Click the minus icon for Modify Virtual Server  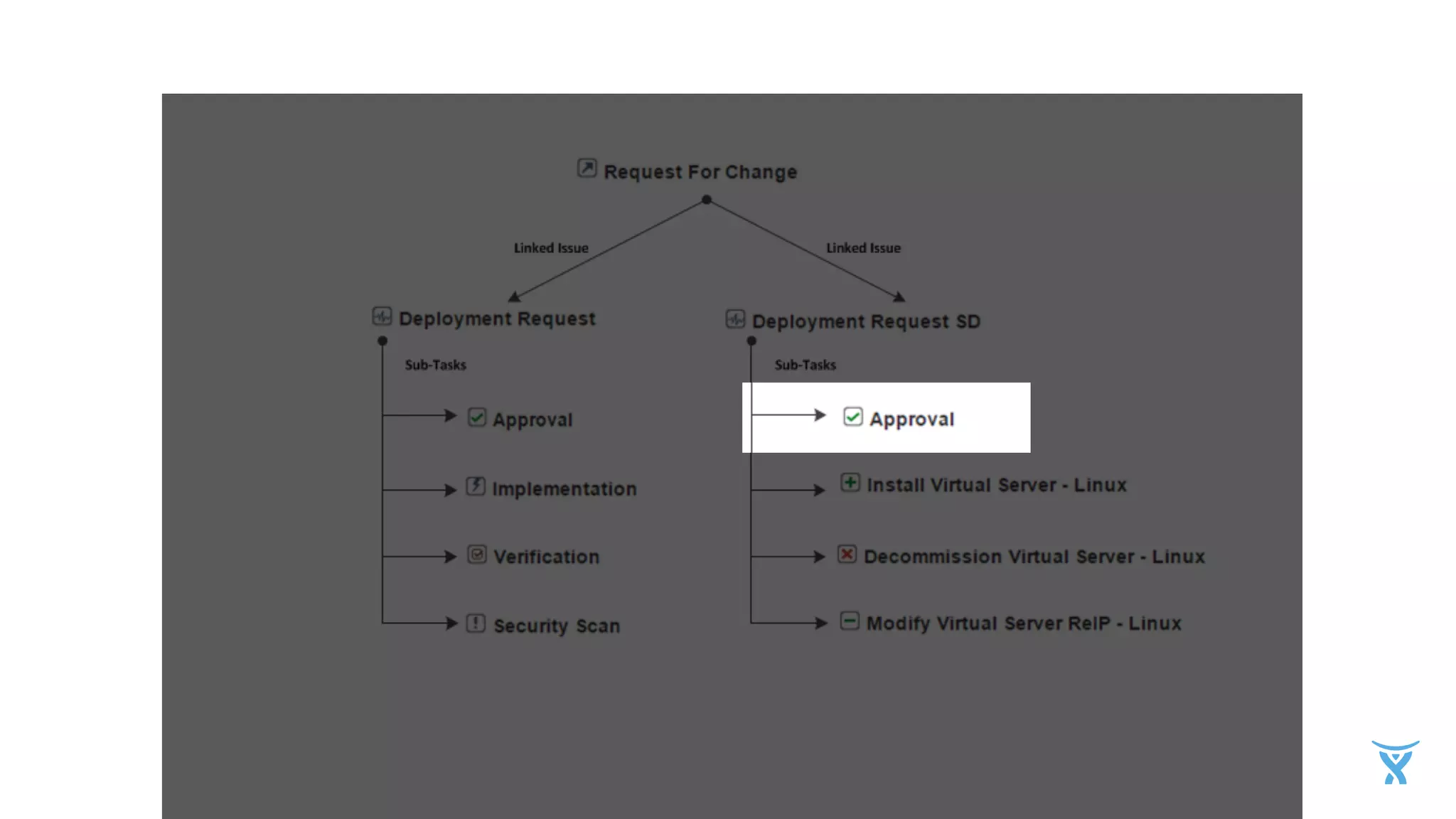point(850,621)
